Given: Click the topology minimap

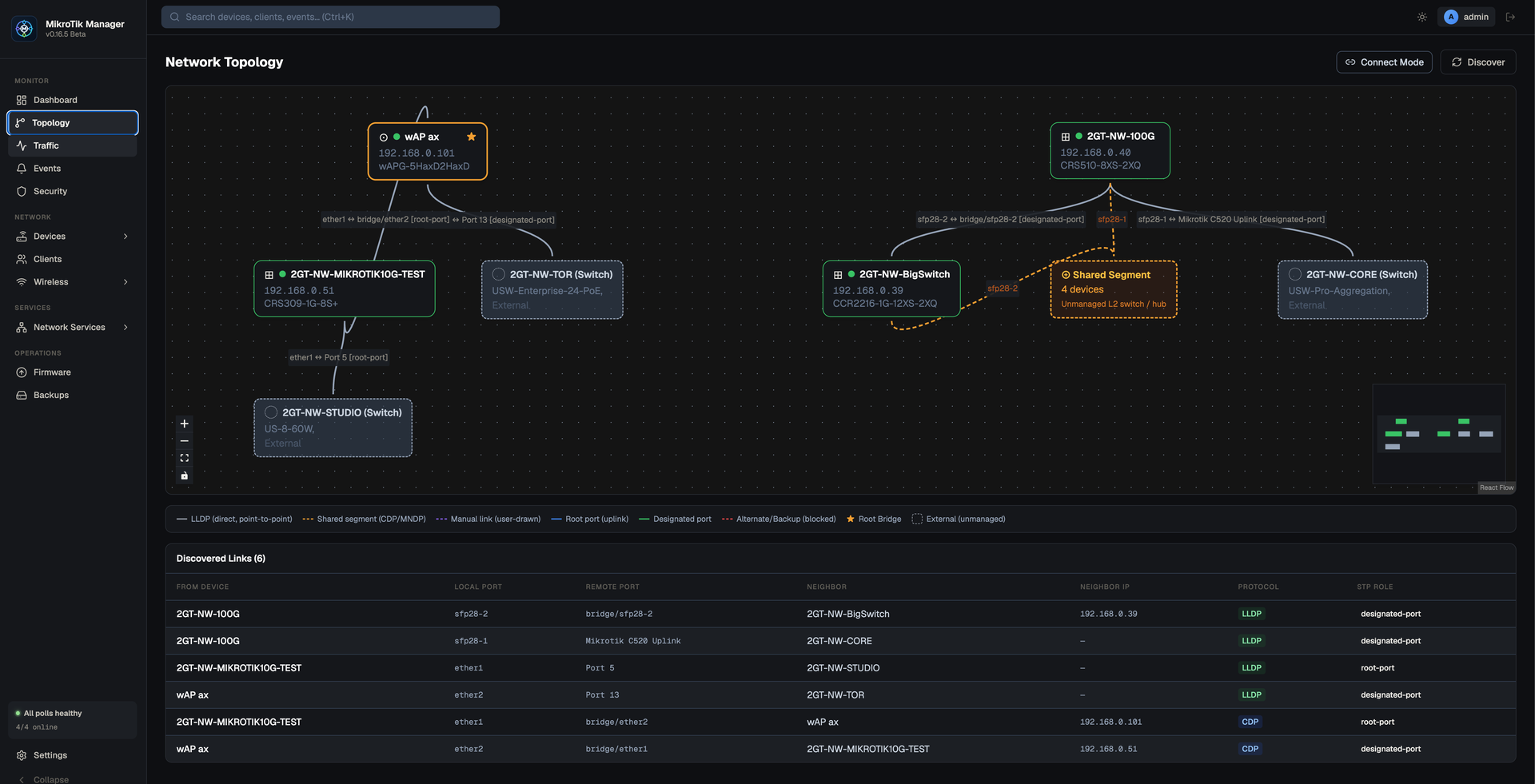Looking at the screenshot, I should 1439,434.
